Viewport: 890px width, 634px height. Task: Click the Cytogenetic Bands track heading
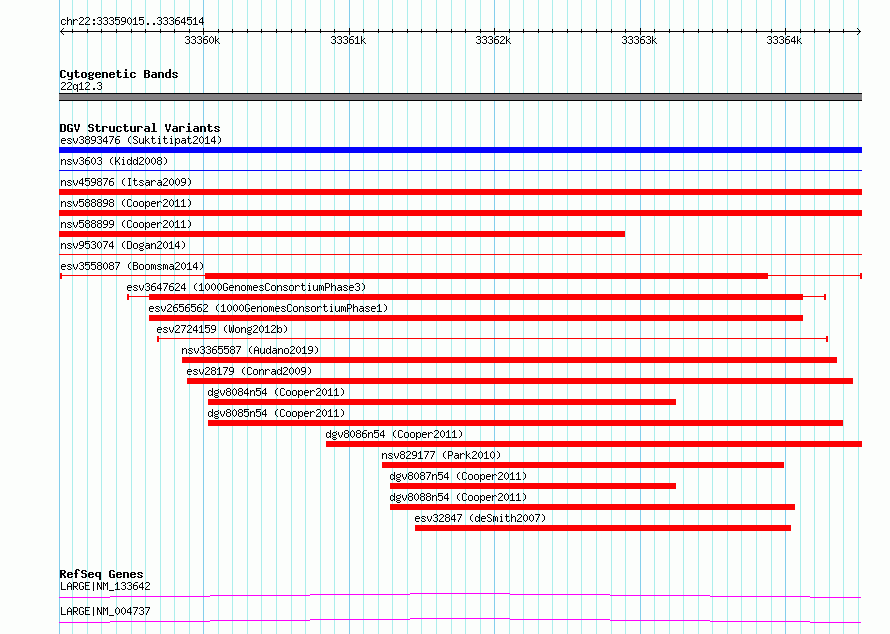tap(119, 74)
